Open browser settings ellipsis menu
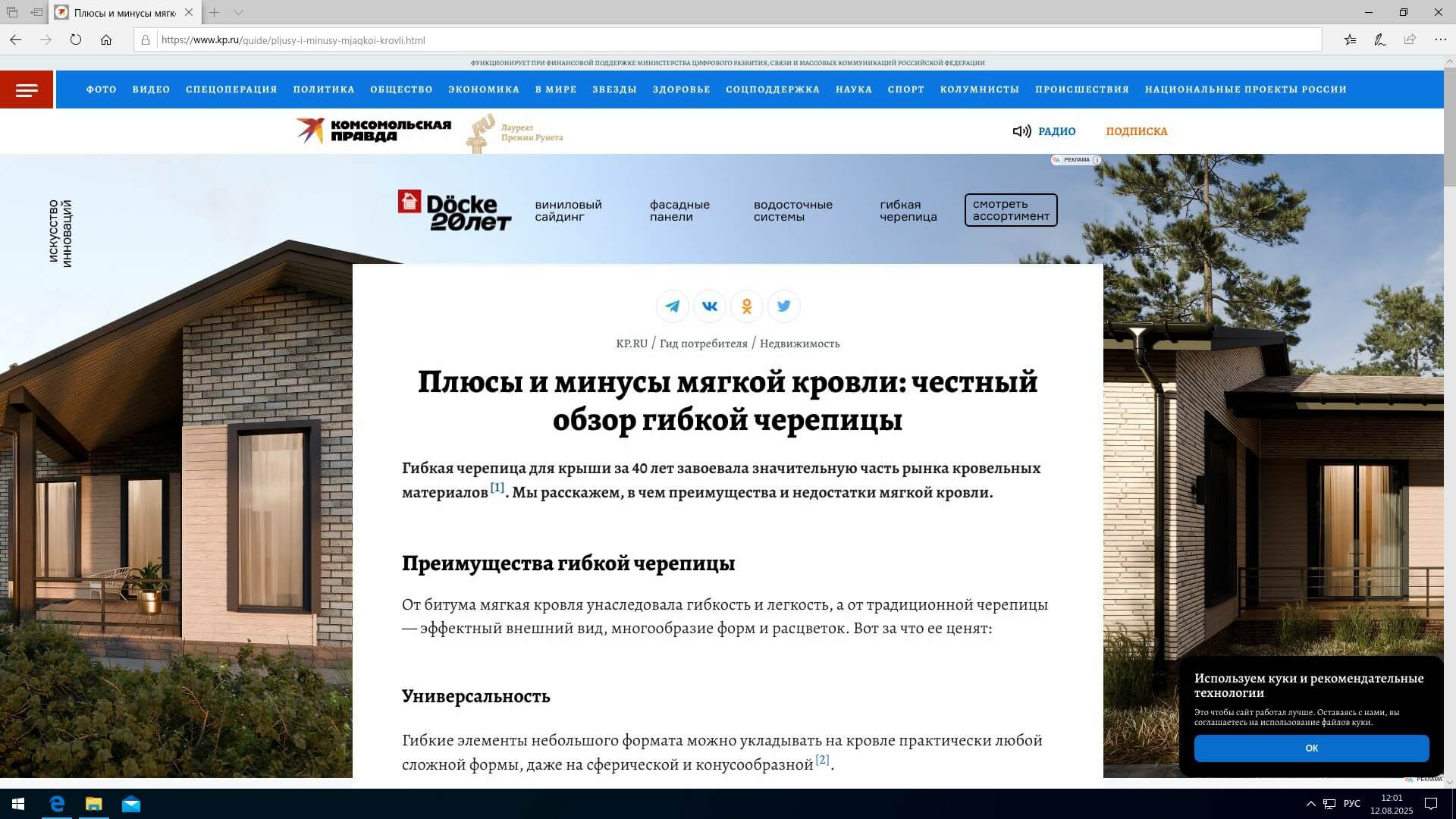The image size is (1456, 819). click(x=1440, y=40)
